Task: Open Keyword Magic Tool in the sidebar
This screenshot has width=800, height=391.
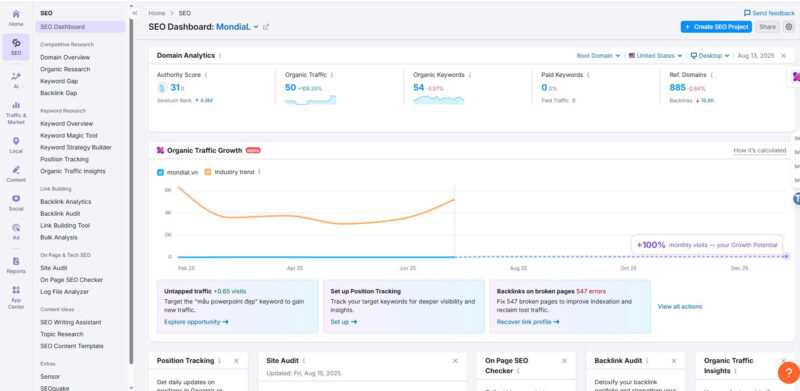Action: (69, 135)
